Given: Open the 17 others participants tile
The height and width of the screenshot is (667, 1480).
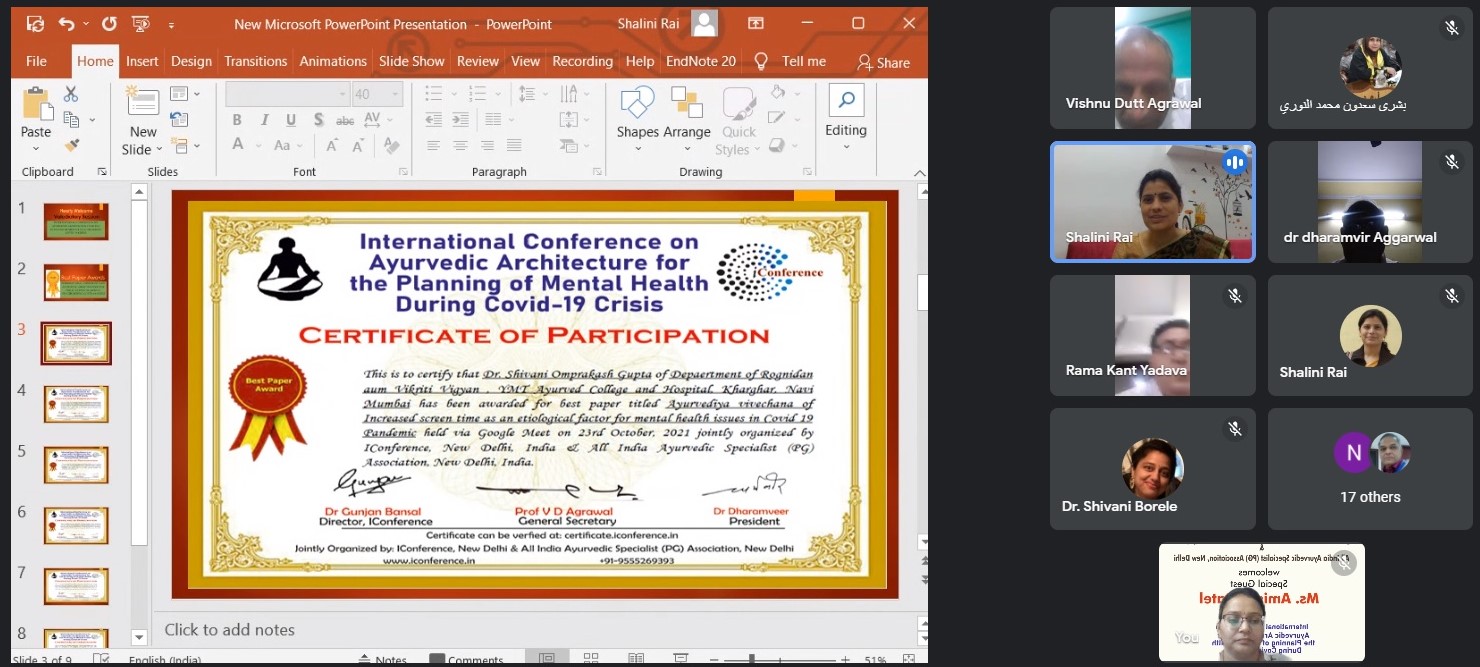Looking at the screenshot, I should (x=1370, y=468).
